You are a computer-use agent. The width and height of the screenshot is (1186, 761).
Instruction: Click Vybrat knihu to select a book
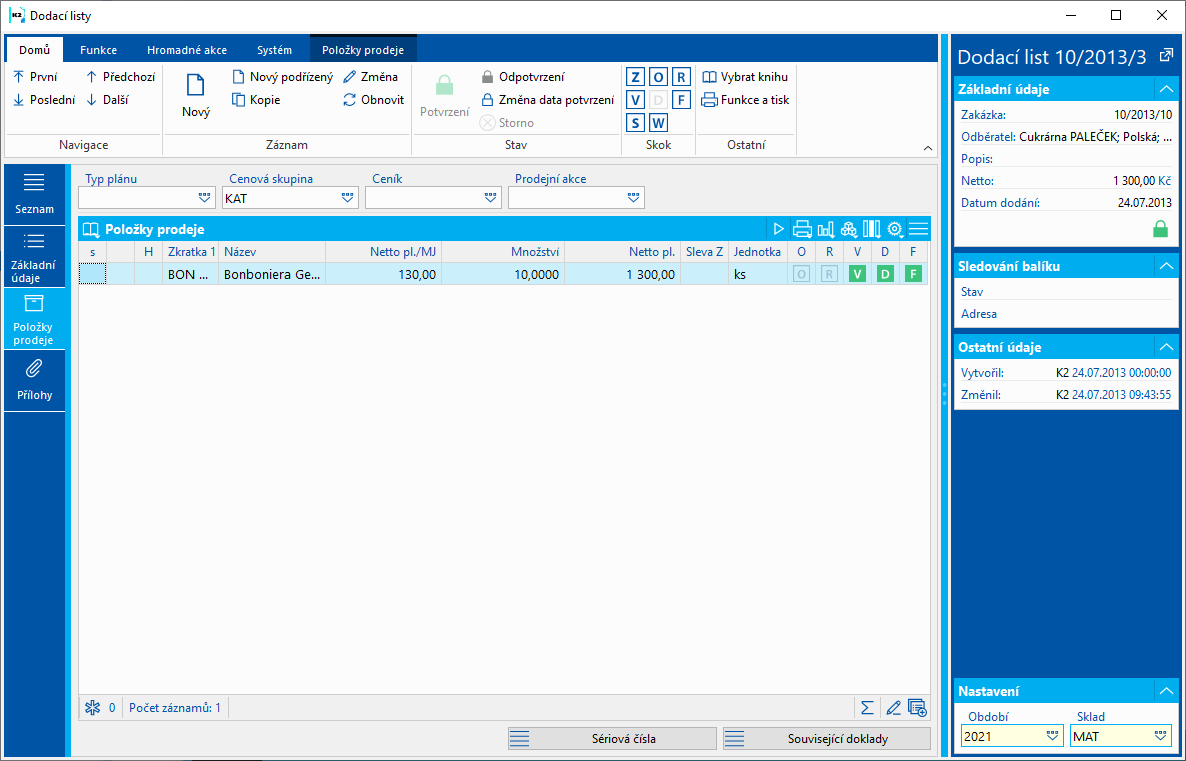point(745,76)
